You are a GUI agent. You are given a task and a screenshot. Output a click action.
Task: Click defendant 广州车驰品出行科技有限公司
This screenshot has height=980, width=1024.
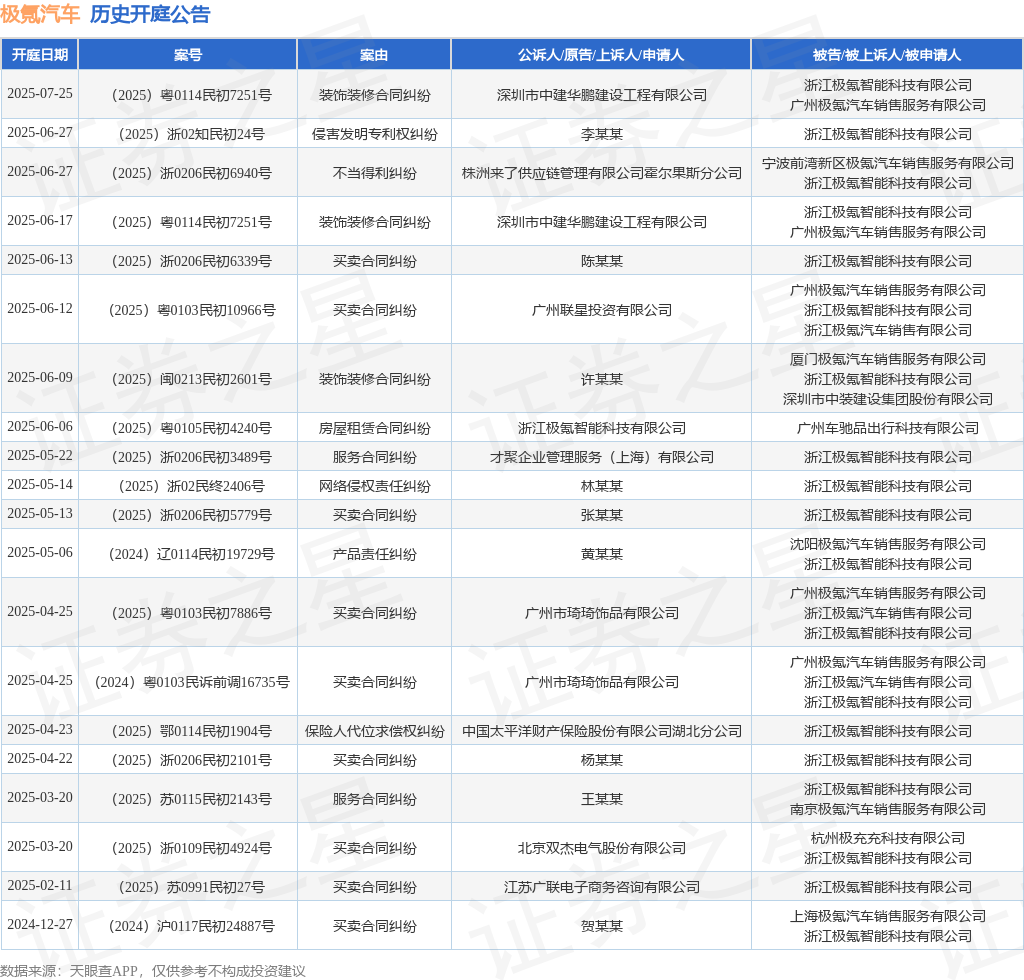888,428
